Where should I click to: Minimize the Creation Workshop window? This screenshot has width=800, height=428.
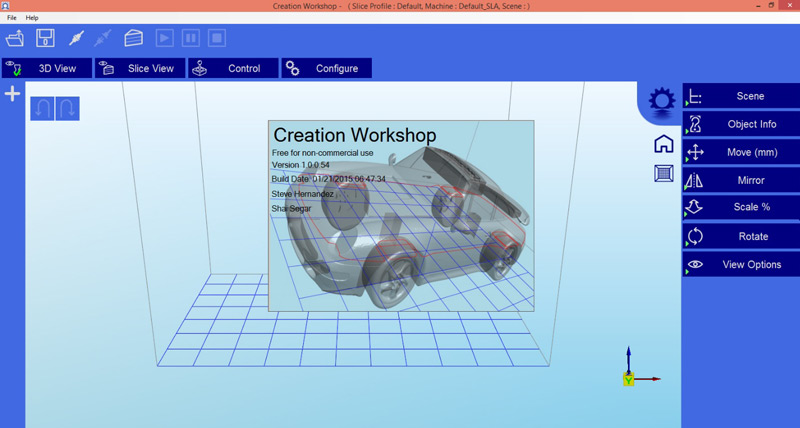757,6
